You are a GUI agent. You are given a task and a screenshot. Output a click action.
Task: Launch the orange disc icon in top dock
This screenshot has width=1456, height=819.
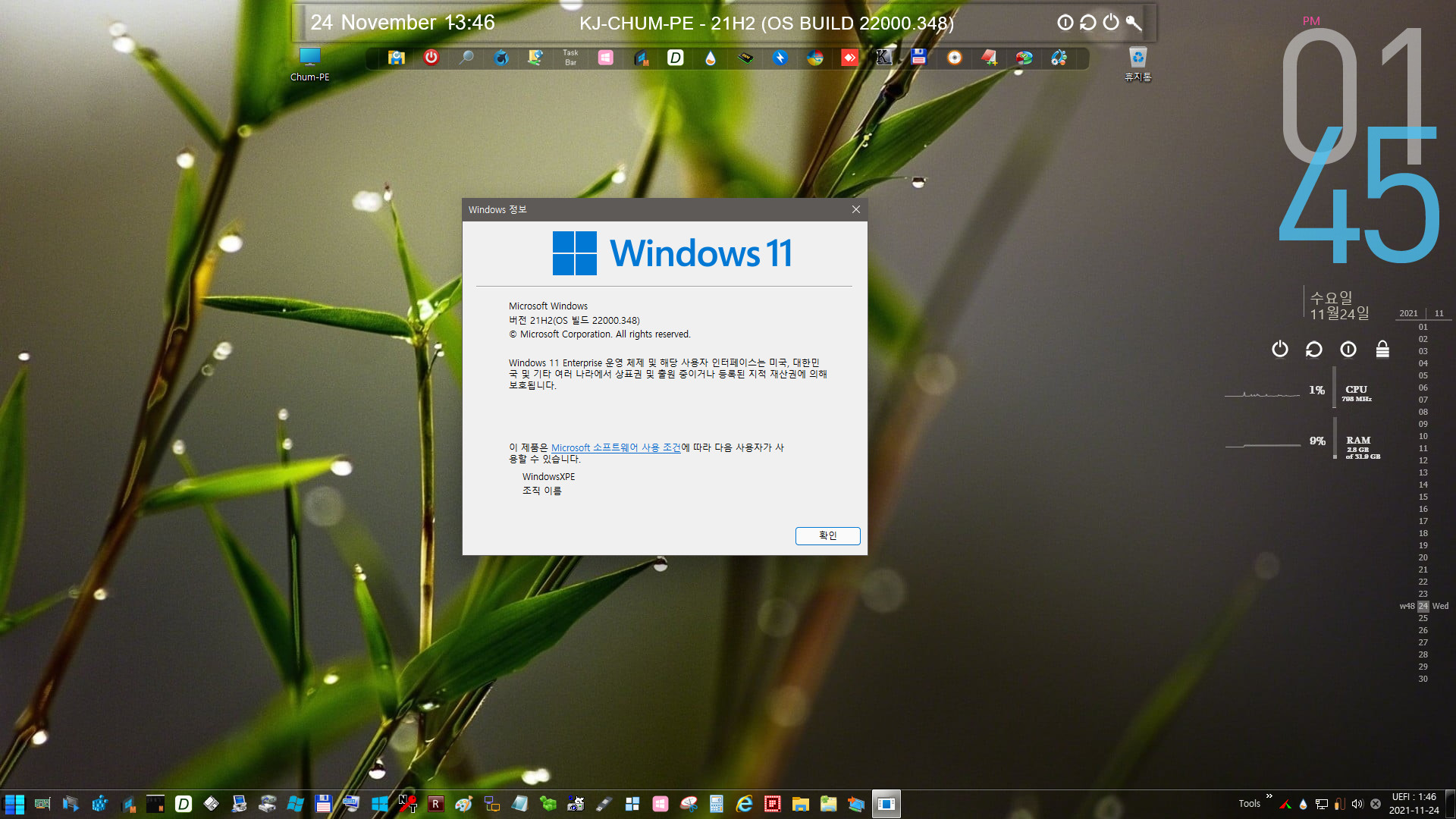click(955, 58)
